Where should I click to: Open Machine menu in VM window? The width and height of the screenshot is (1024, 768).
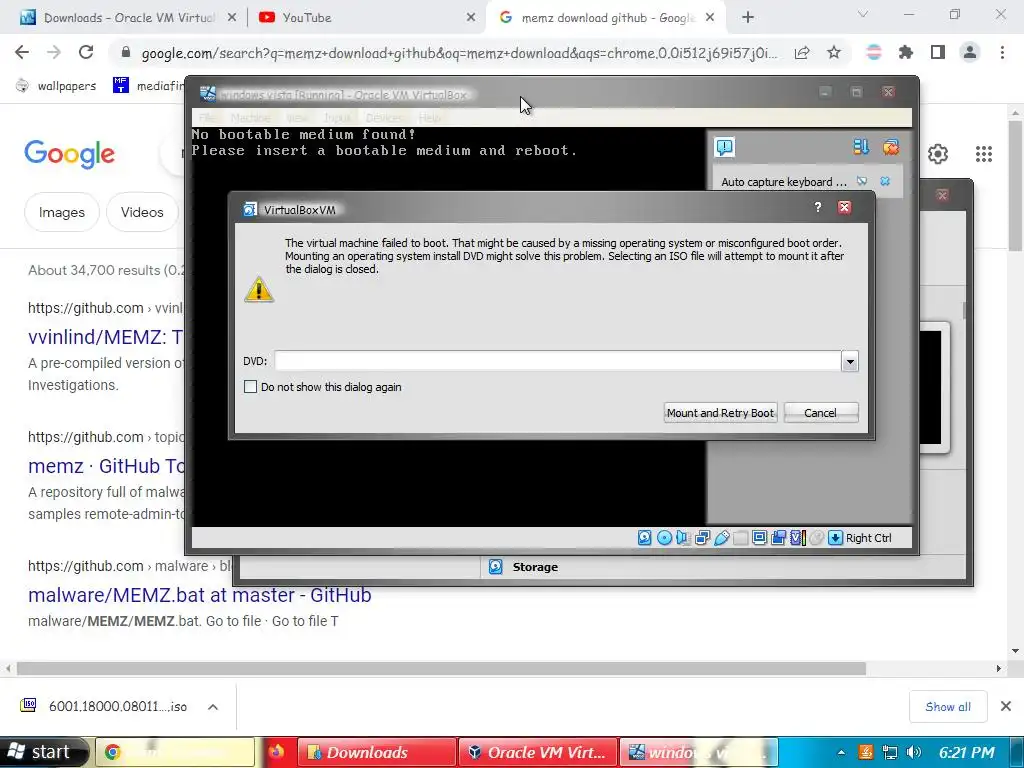tap(250, 118)
